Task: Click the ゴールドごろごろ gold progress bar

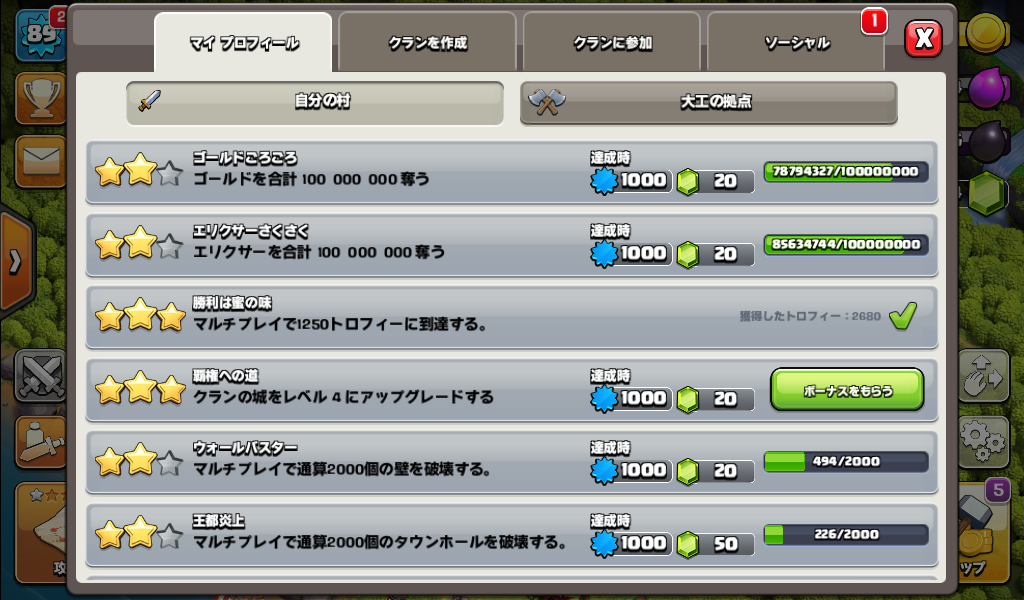Action: click(846, 172)
